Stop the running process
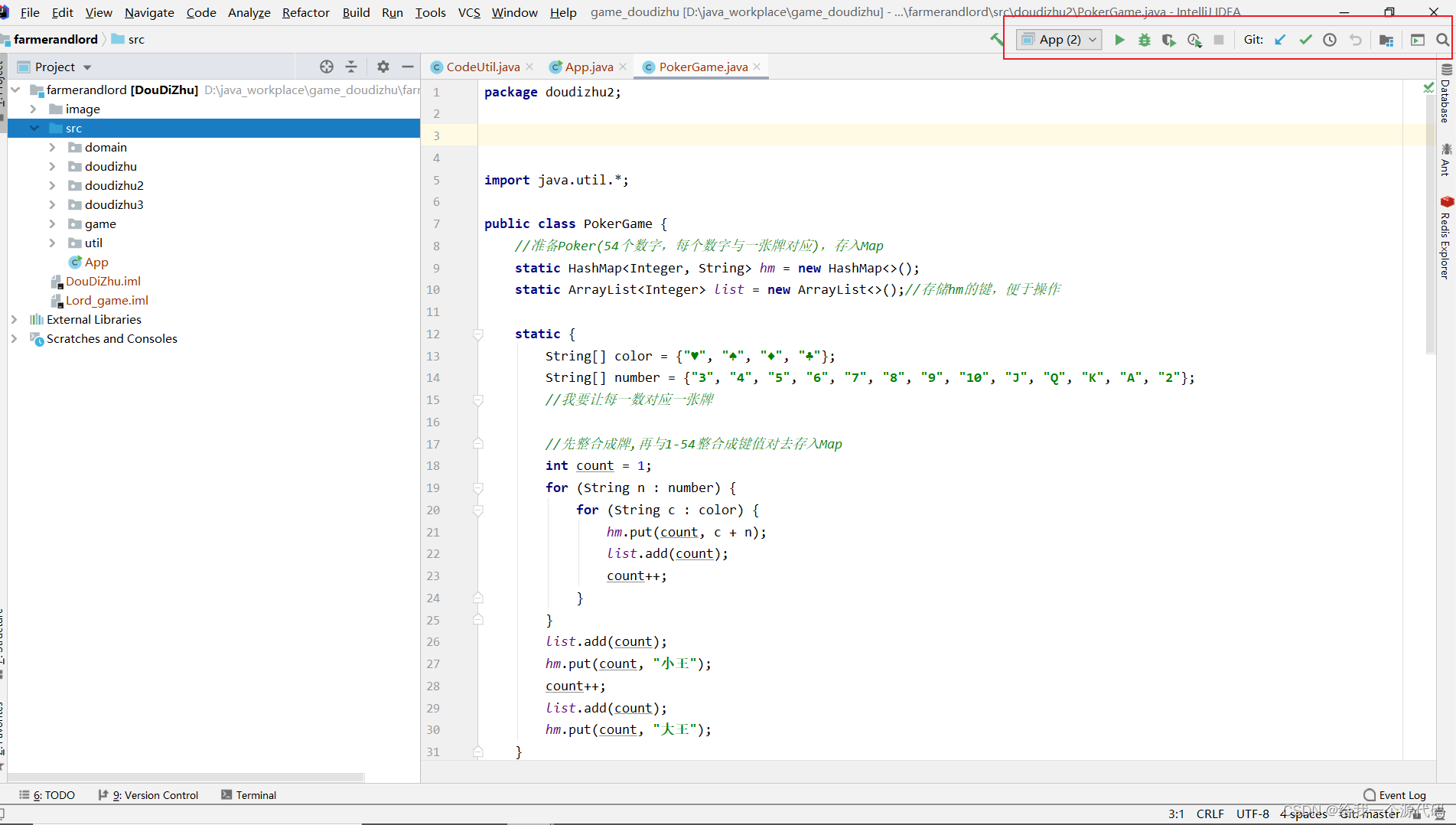 [x=1219, y=40]
